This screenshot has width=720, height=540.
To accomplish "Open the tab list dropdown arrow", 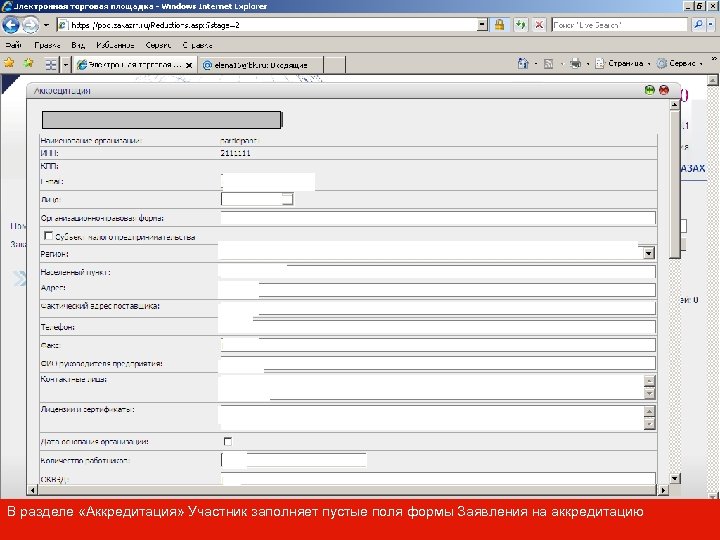I will (x=66, y=65).
